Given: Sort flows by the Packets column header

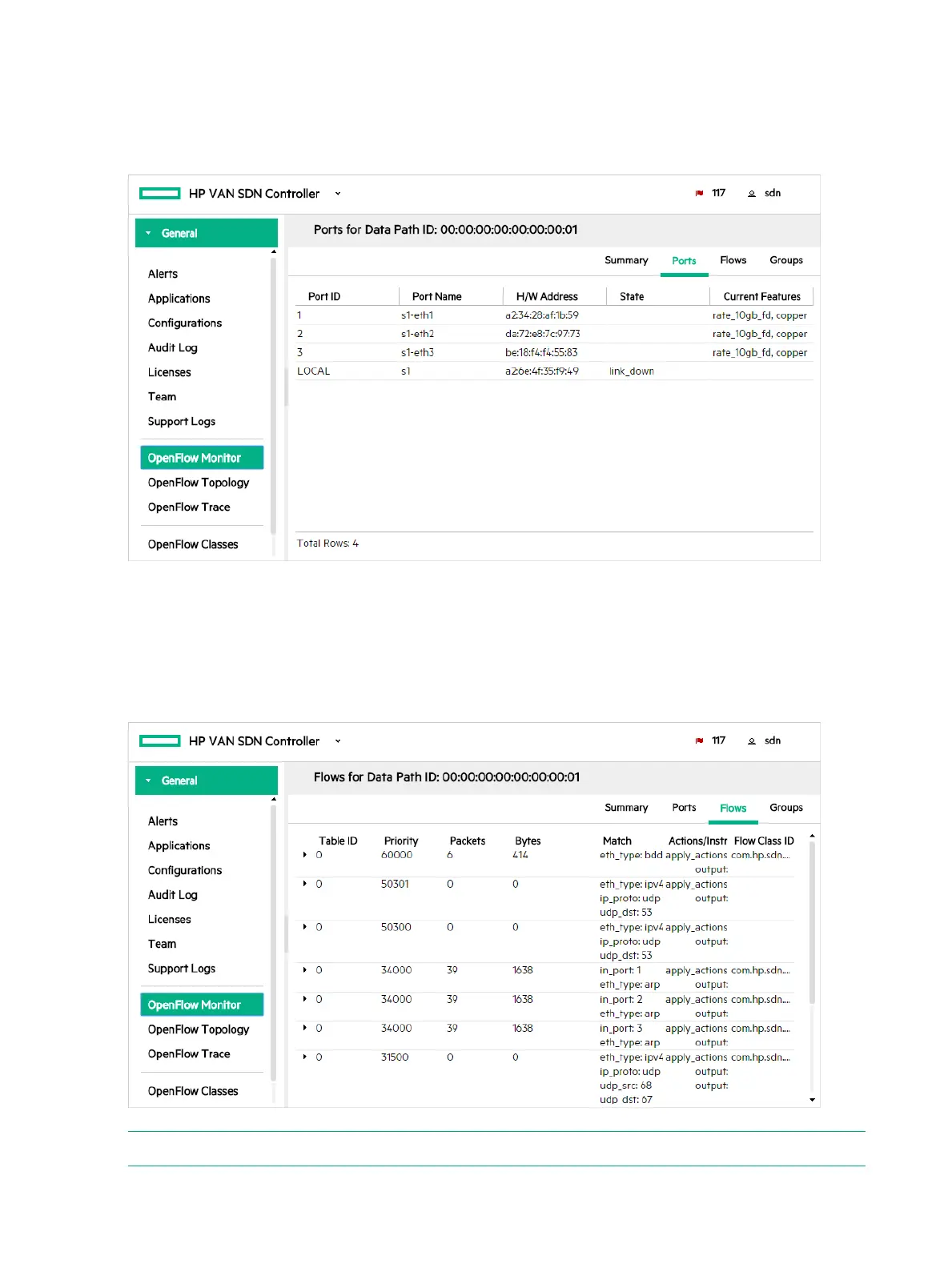Looking at the screenshot, I should [x=468, y=841].
